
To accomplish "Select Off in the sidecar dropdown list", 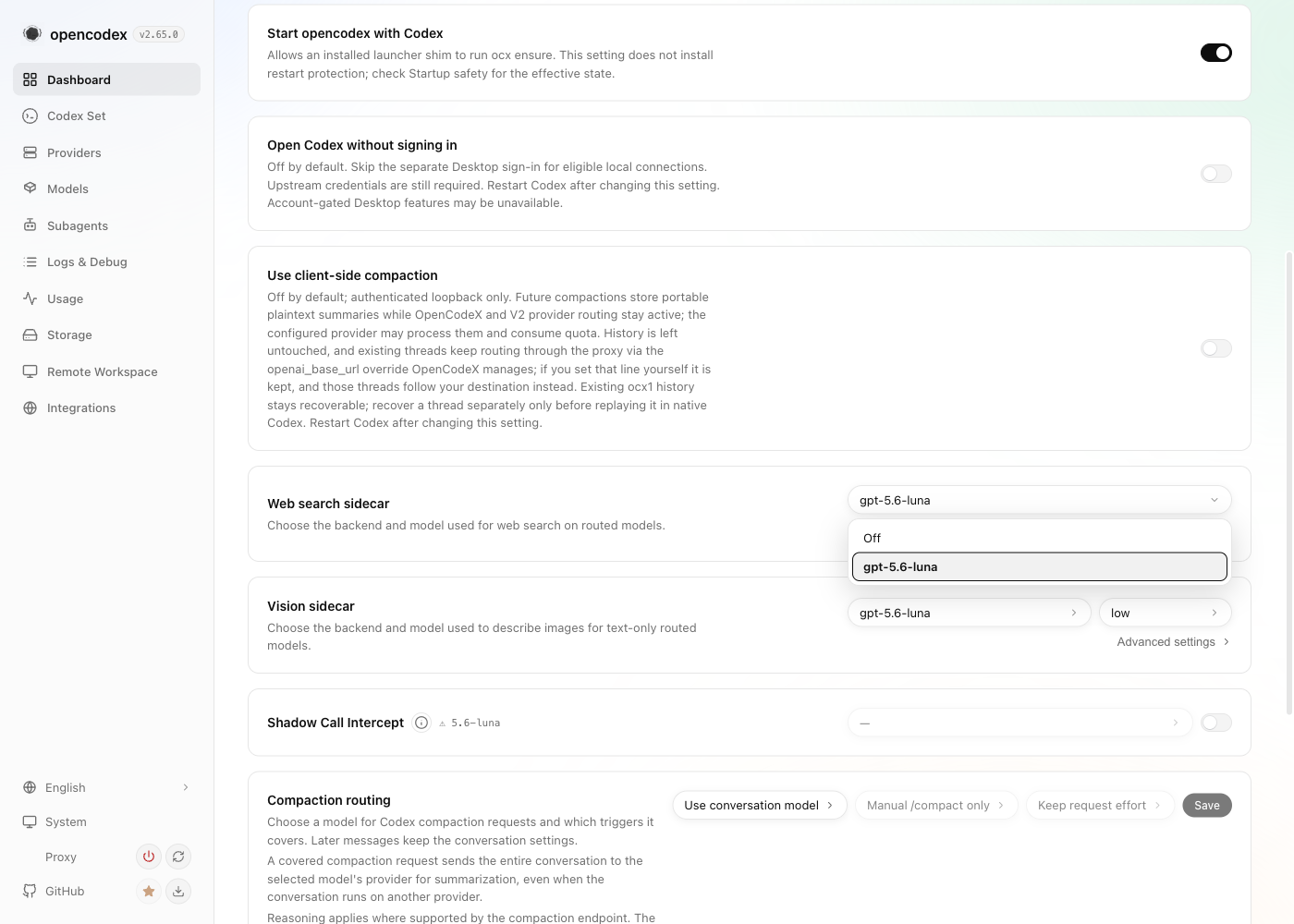I will [1039, 538].
